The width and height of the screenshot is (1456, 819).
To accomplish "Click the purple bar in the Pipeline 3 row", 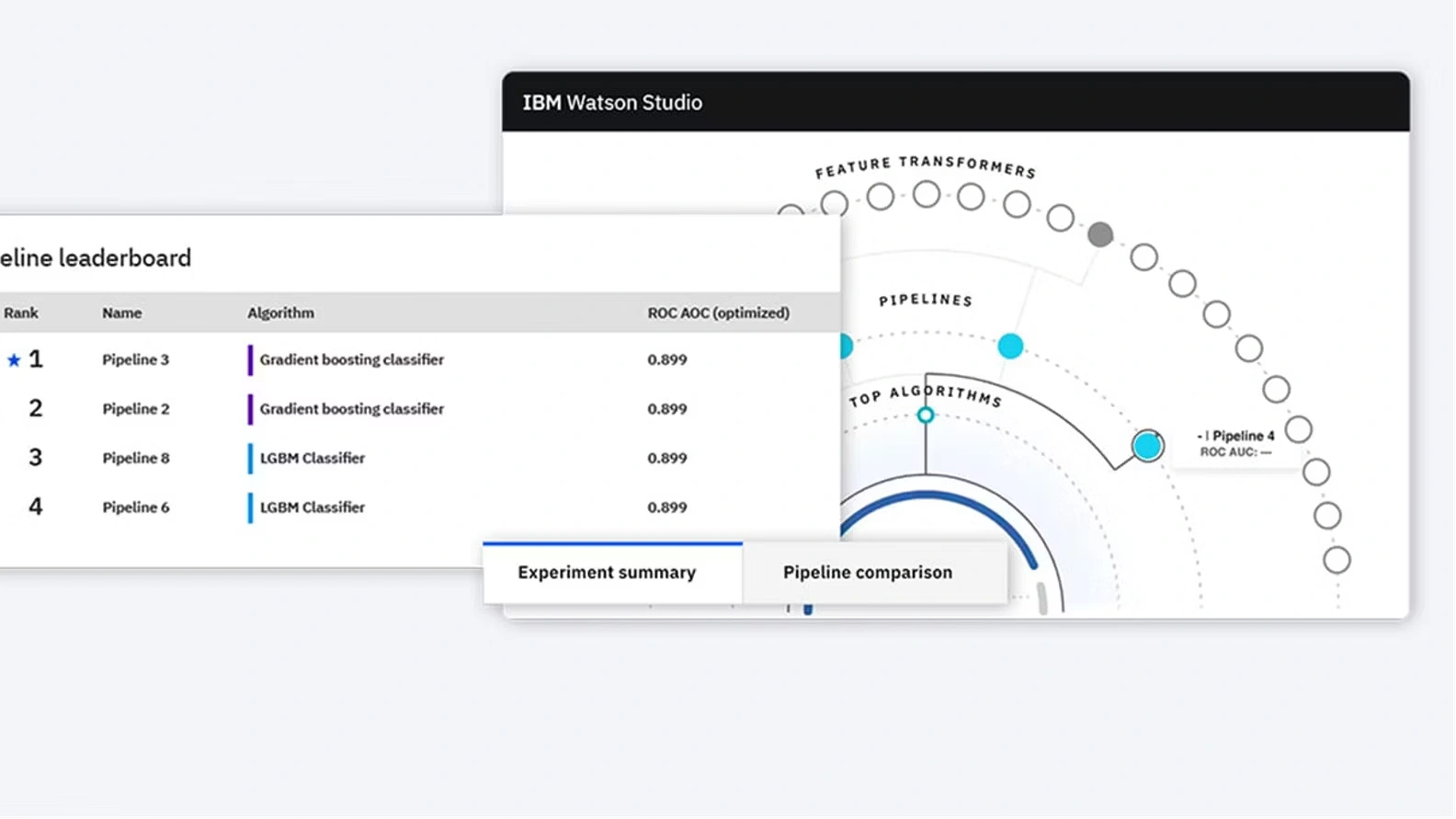I will click(x=250, y=359).
